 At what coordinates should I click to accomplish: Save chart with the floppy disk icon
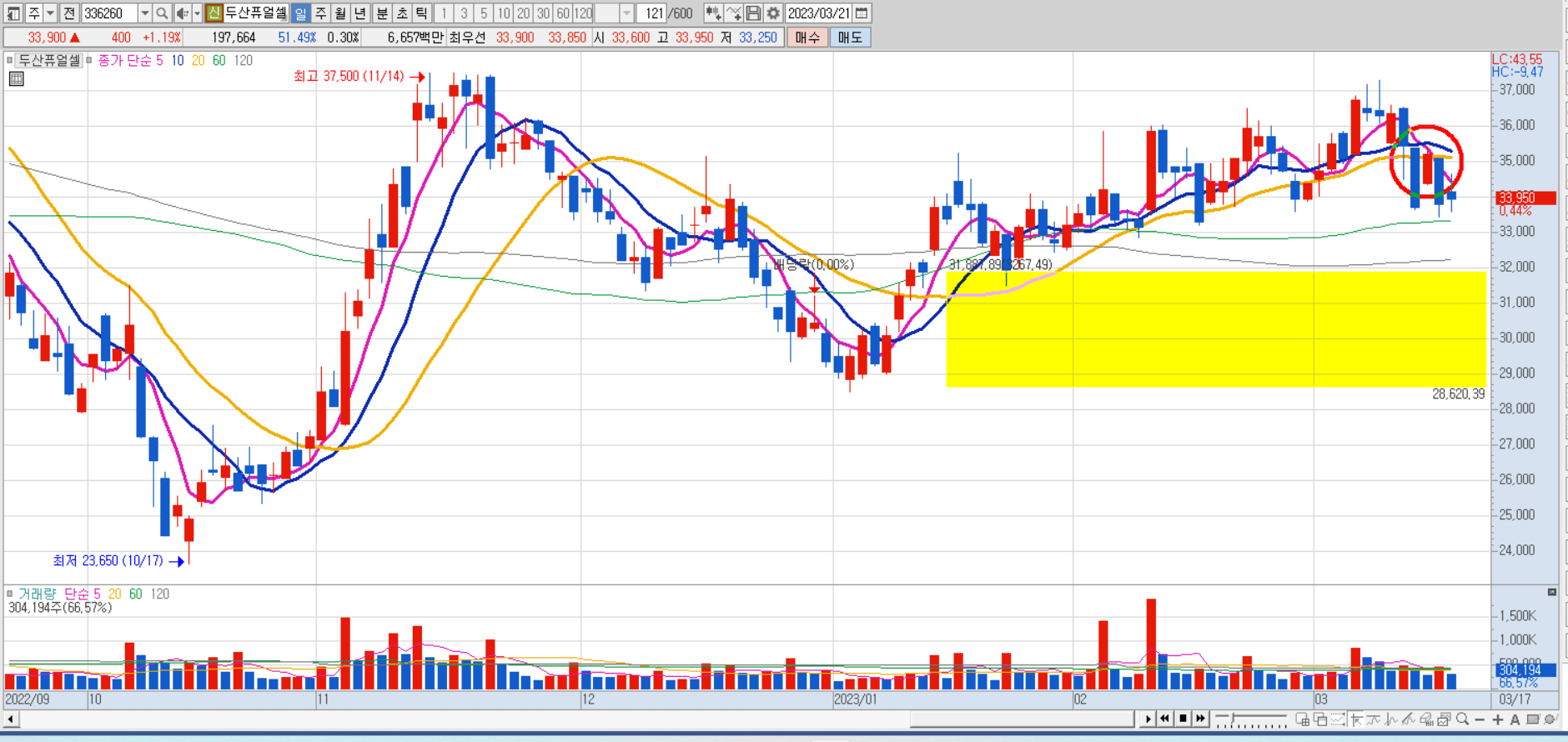coord(753,13)
